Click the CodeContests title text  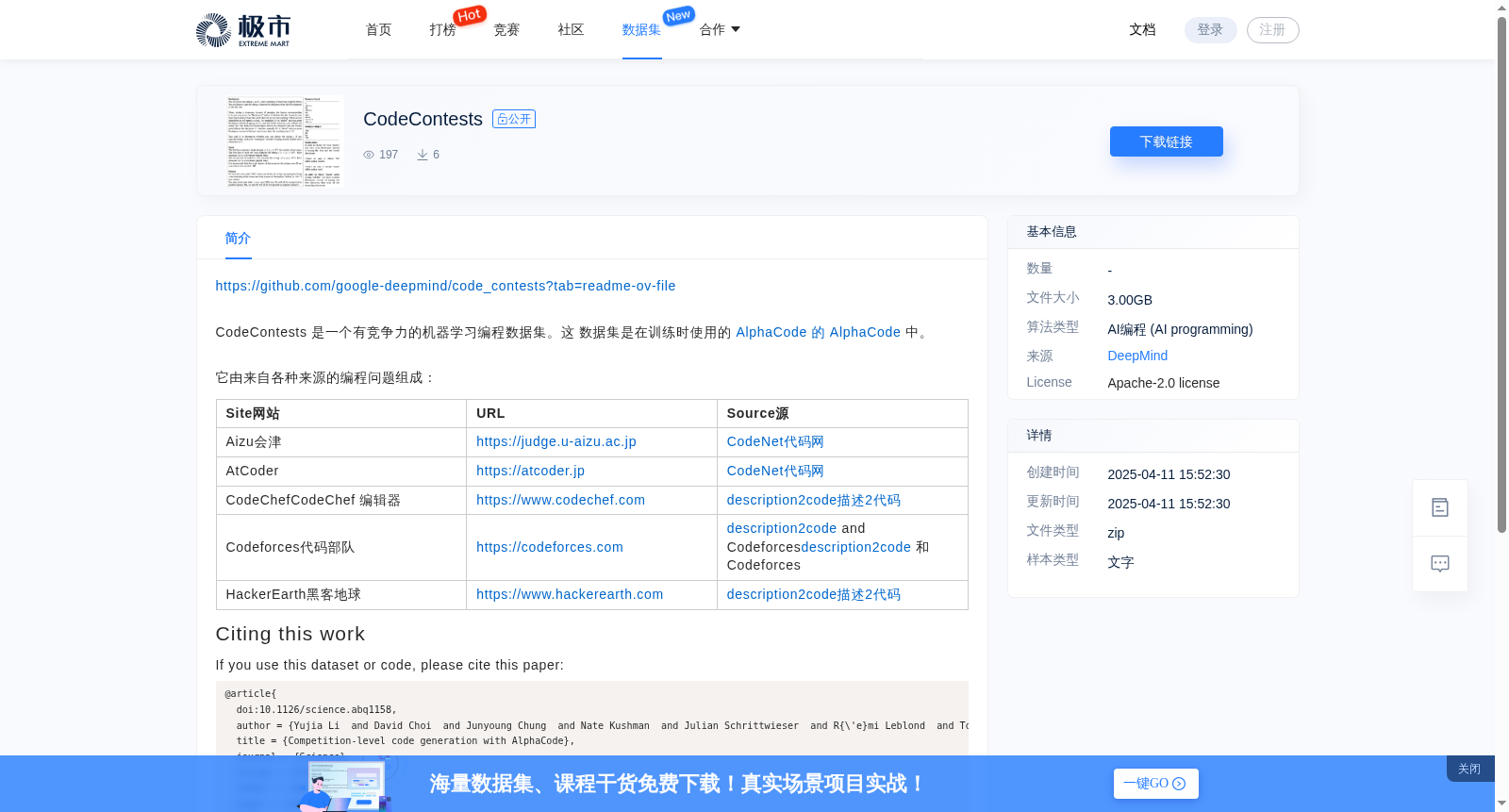tap(423, 119)
